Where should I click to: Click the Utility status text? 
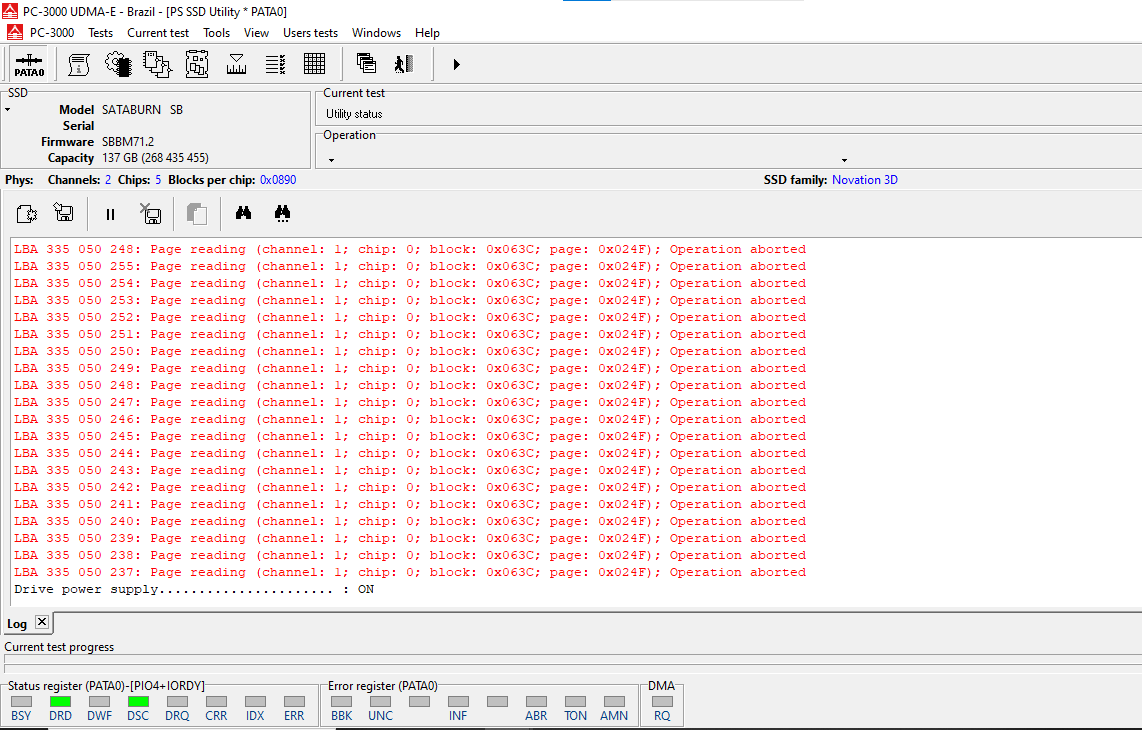354,114
